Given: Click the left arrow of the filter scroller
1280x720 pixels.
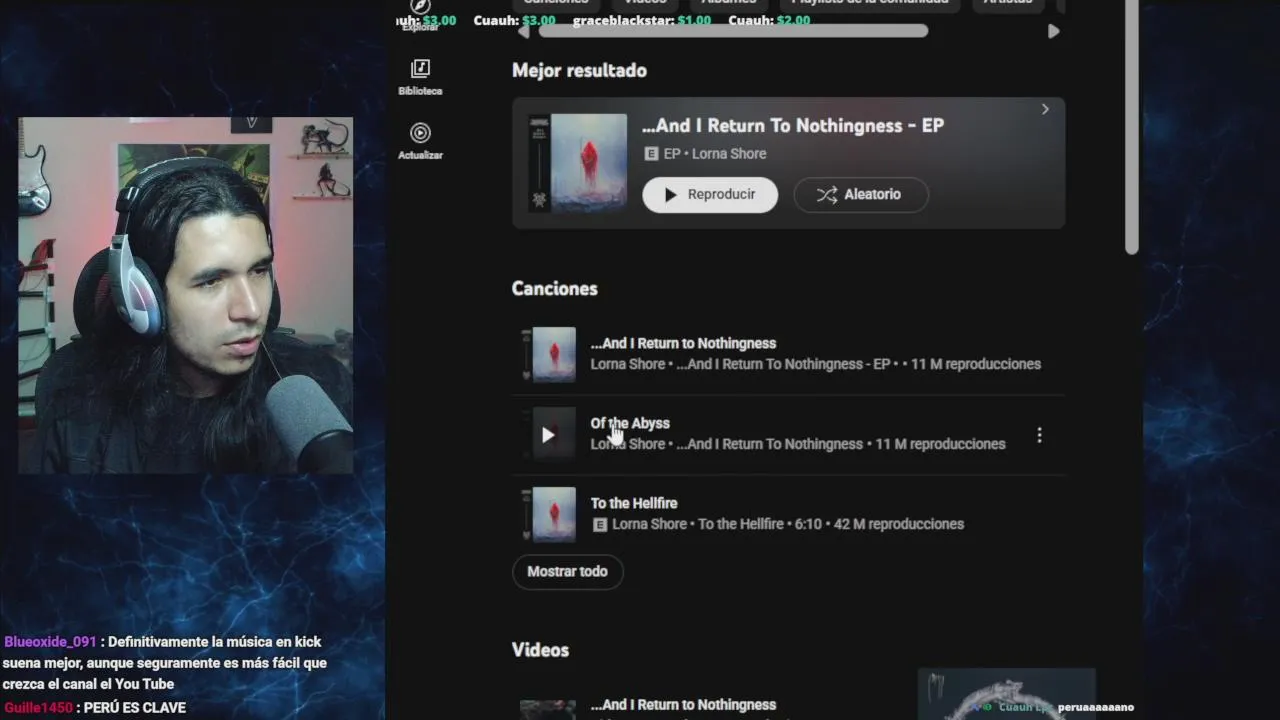Looking at the screenshot, I should tap(523, 31).
